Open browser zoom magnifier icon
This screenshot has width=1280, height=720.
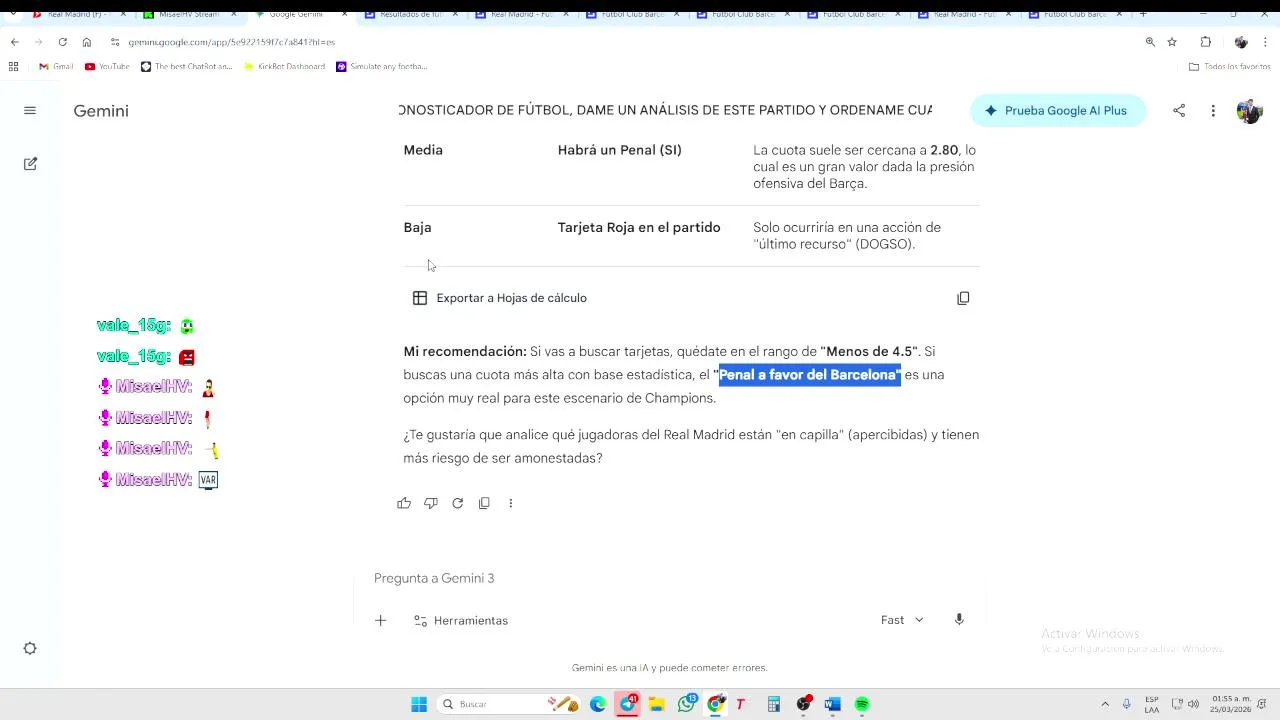click(1150, 42)
